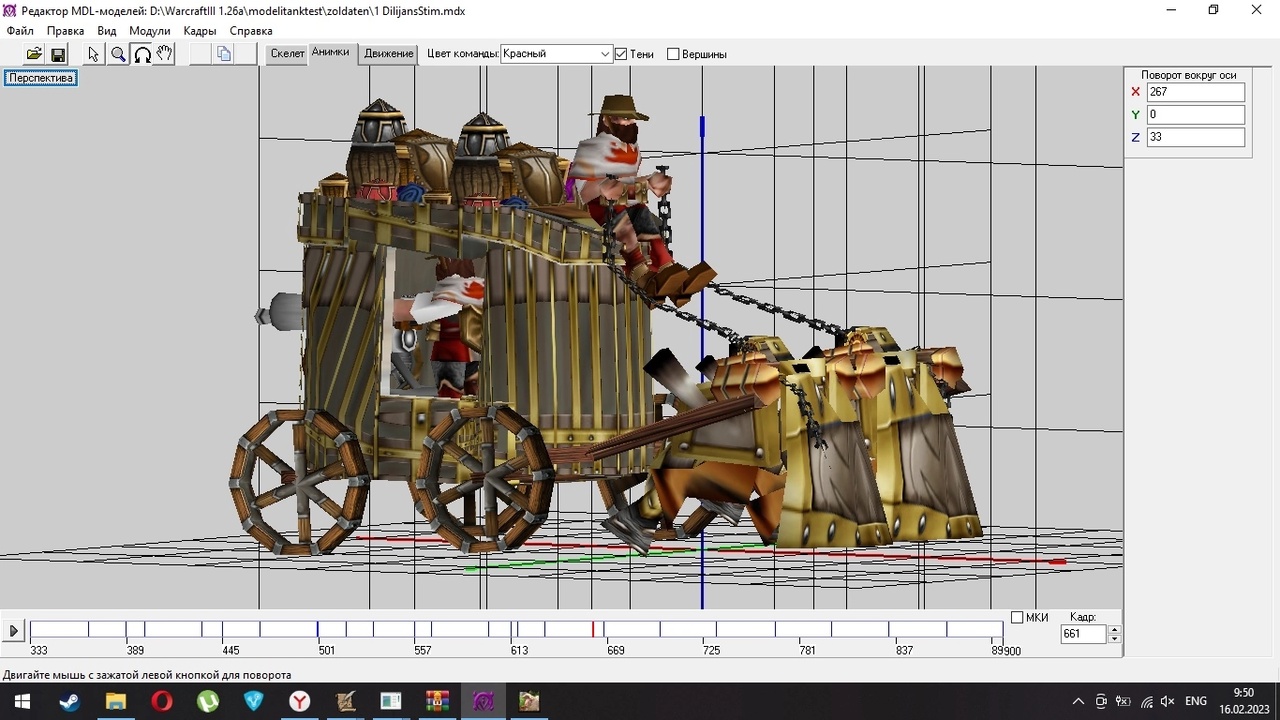Click the red current-frame marker on timeline
This screenshot has width=1280, height=720.
pyautogui.click(x=593, y=629)
